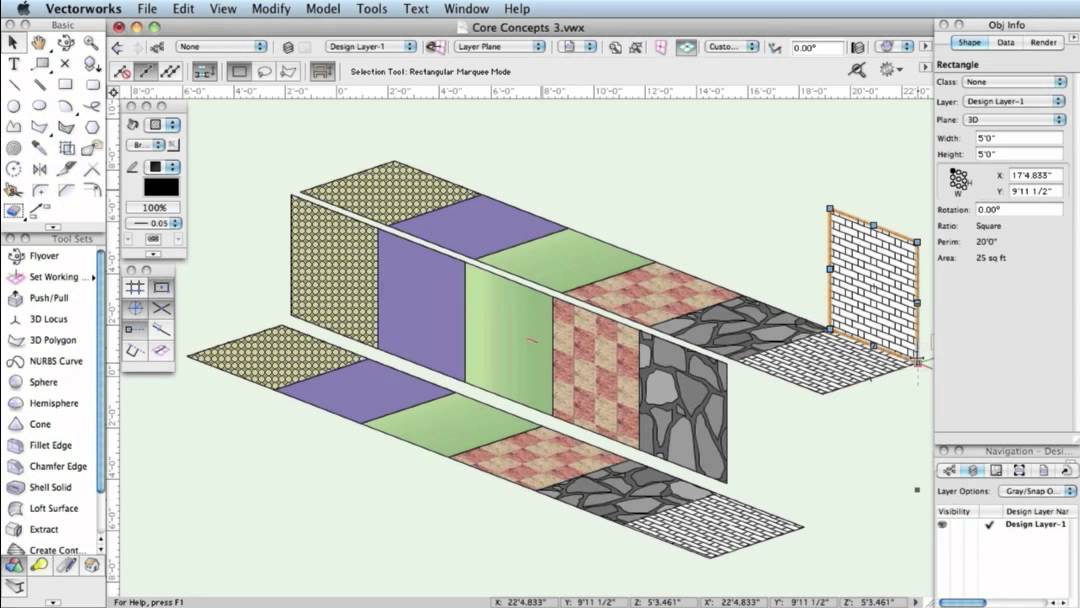
Task: Open the File menu
Action: click(x=147, y=9)
